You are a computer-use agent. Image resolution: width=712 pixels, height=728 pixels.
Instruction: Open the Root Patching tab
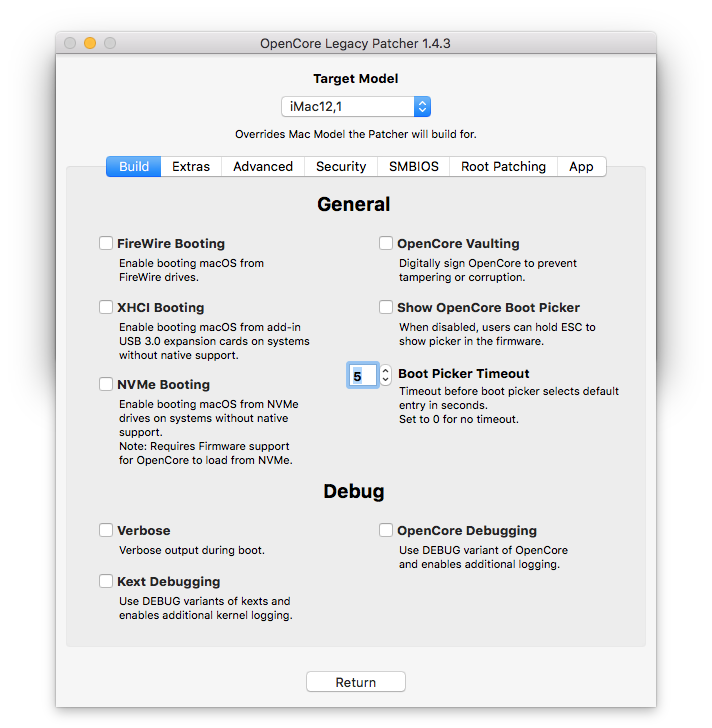pyautogui.click(x=504, y=167)
